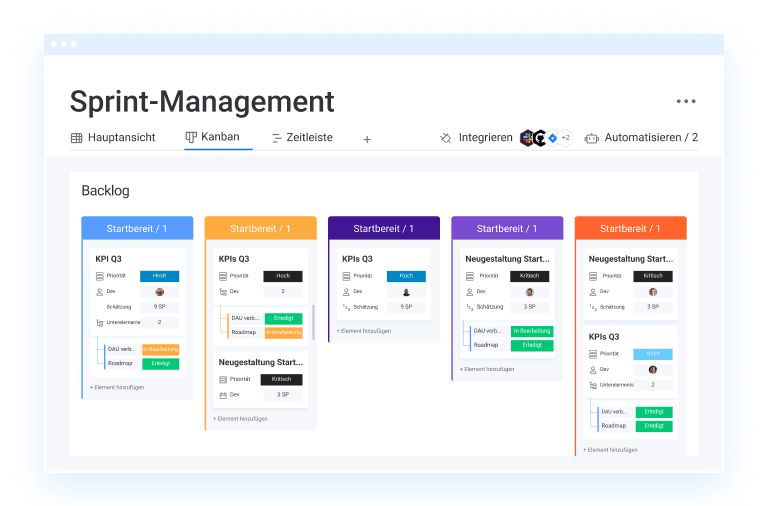Click the Backlog group heading

pos(106,190)
